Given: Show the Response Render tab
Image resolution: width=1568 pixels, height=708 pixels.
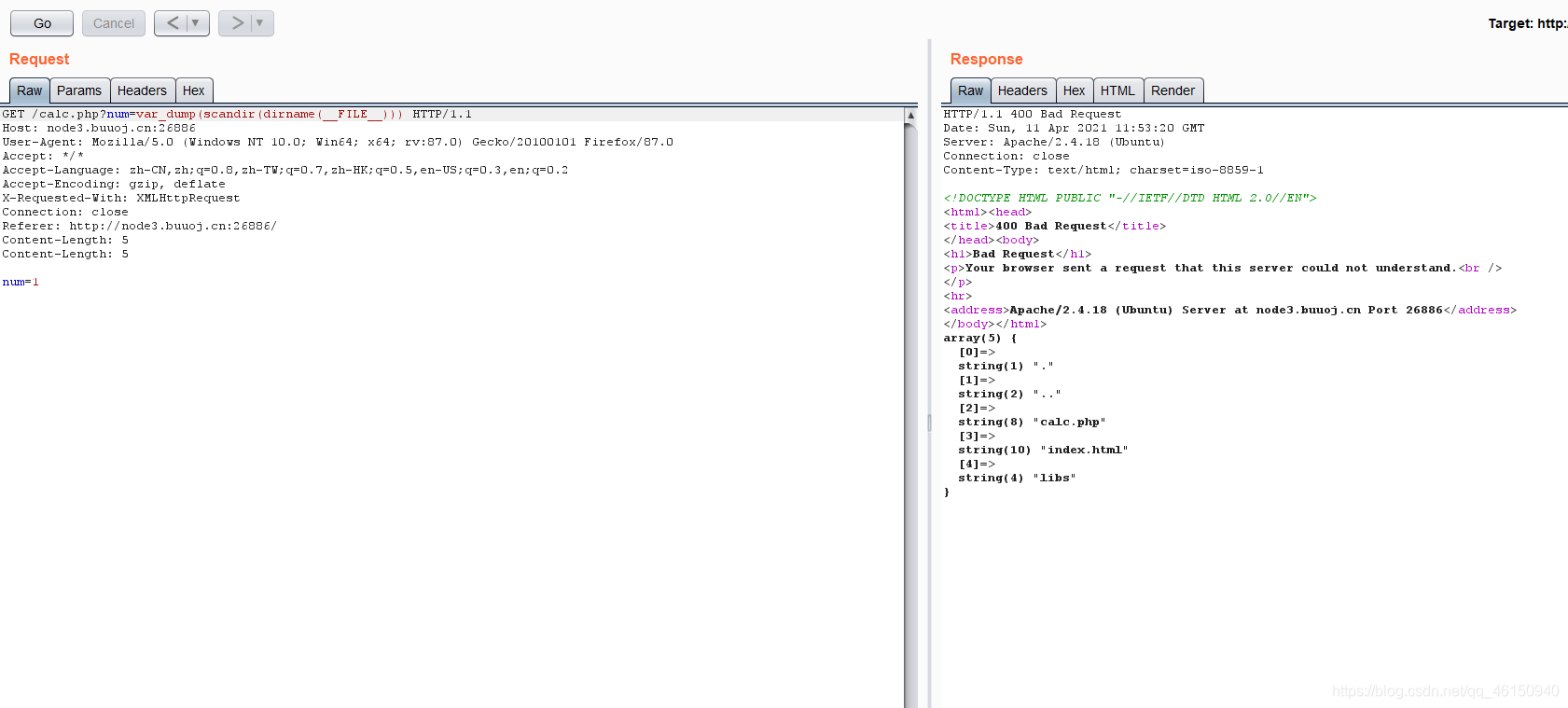Looking at the screenshot, I should click(1173, 90).
